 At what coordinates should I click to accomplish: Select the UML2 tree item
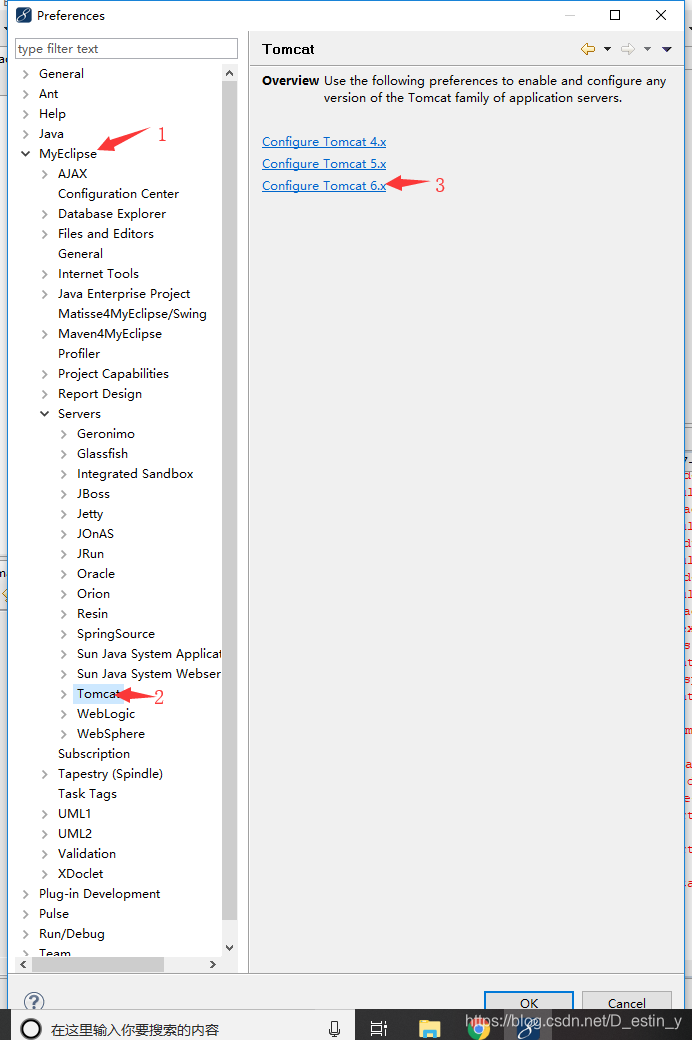coord(75,833)
